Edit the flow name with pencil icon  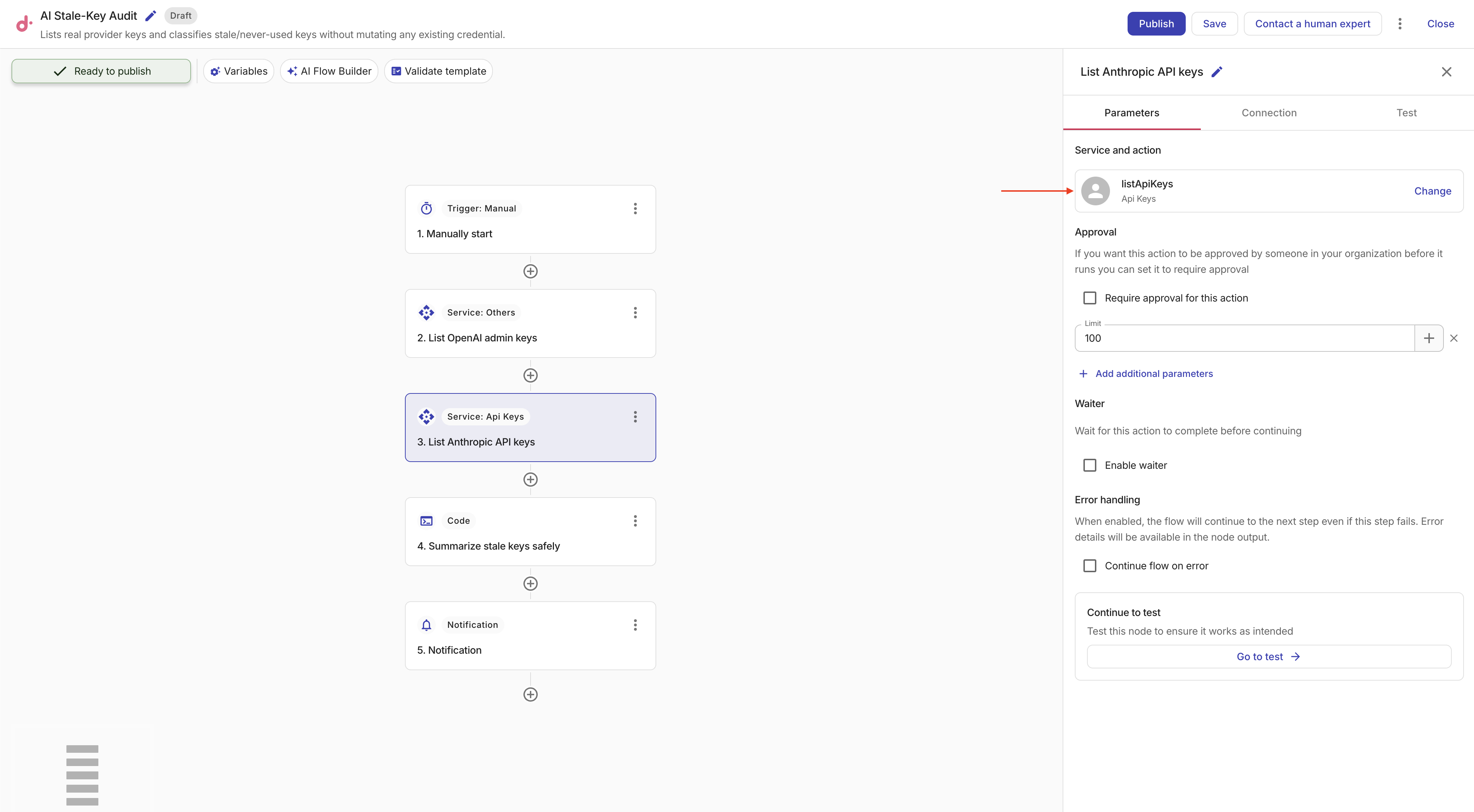click(150, 15)
